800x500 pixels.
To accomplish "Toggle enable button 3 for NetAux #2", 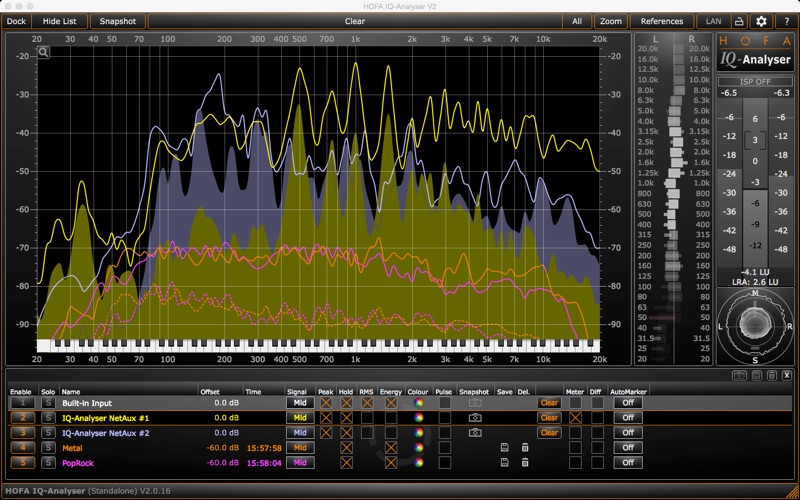I will coord(22,433).
